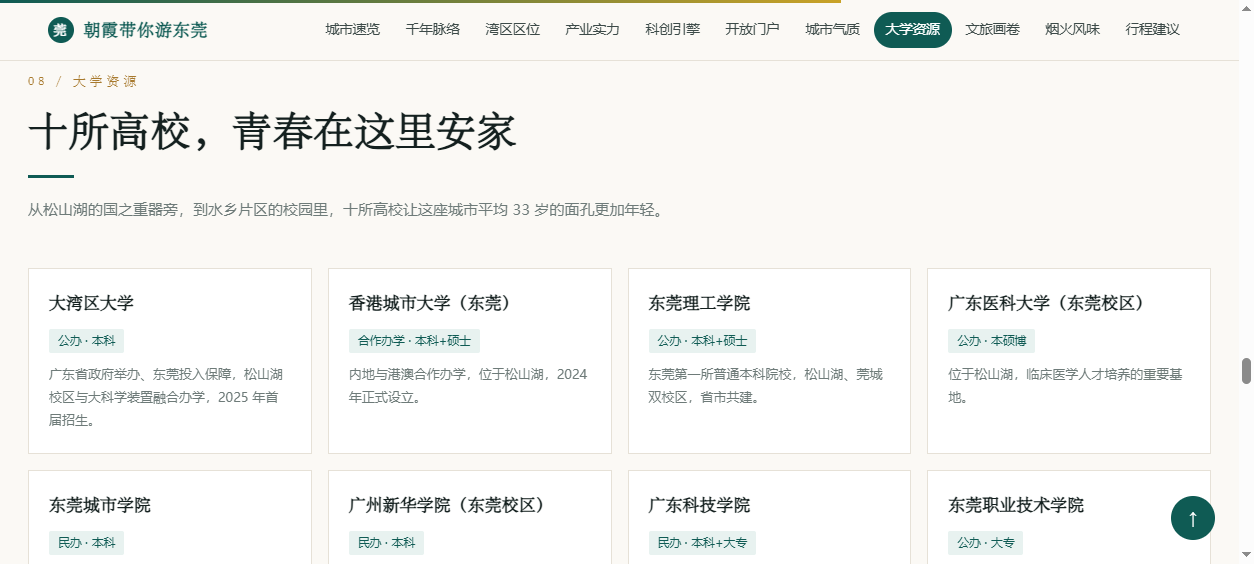Jump to 湾区区位 section

click(x=512, y=29)
